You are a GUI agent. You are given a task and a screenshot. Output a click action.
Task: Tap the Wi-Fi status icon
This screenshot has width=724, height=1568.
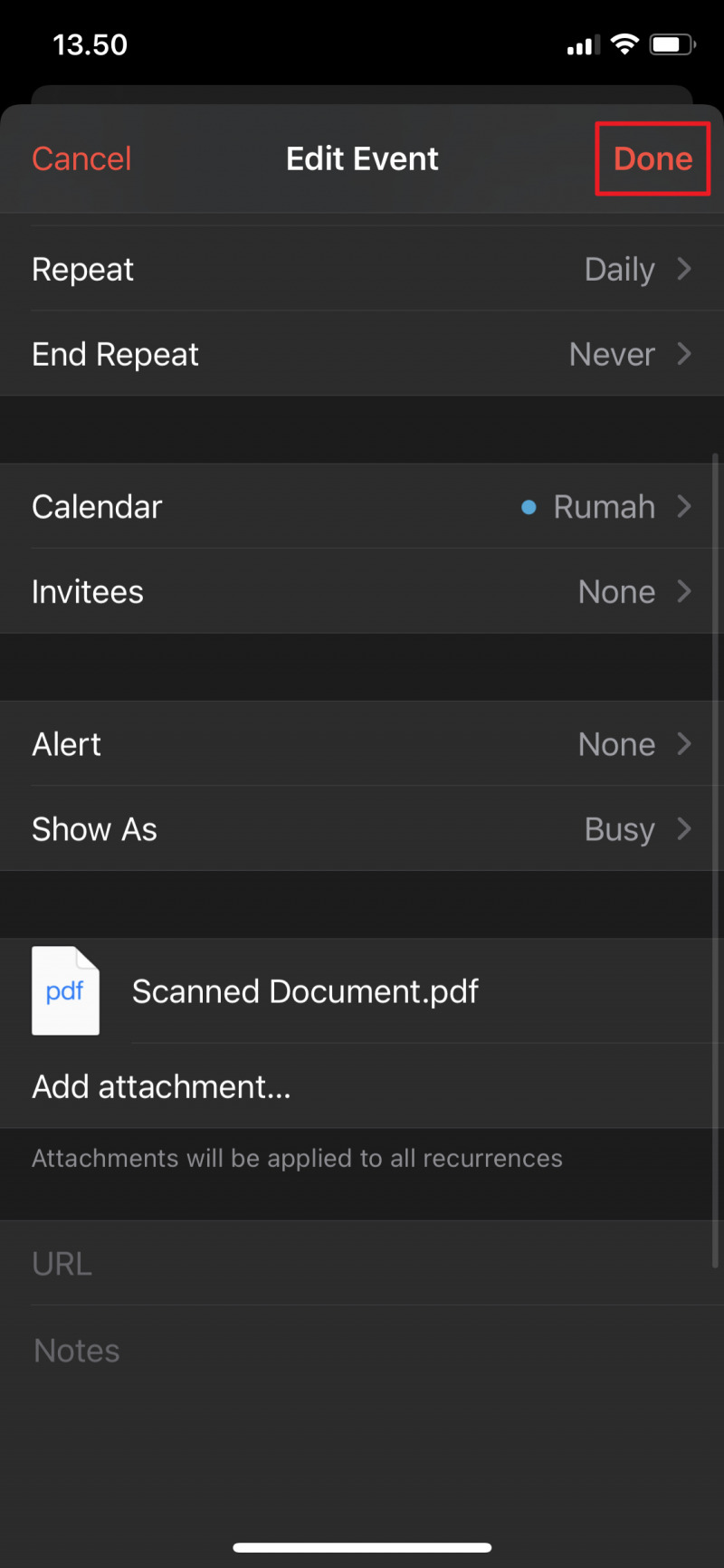pyautogui.click(x=624, y=44)
